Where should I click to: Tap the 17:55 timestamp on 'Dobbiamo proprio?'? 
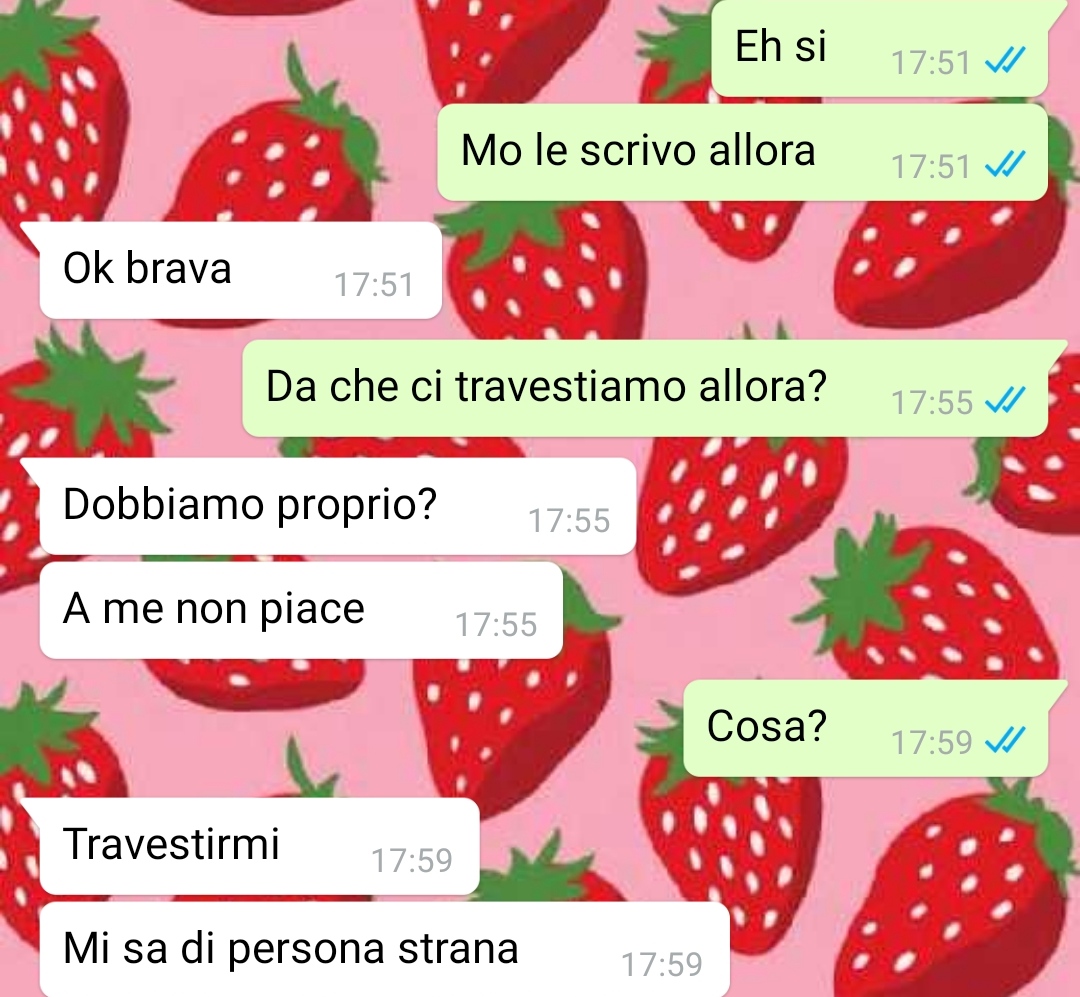(569, 520)
